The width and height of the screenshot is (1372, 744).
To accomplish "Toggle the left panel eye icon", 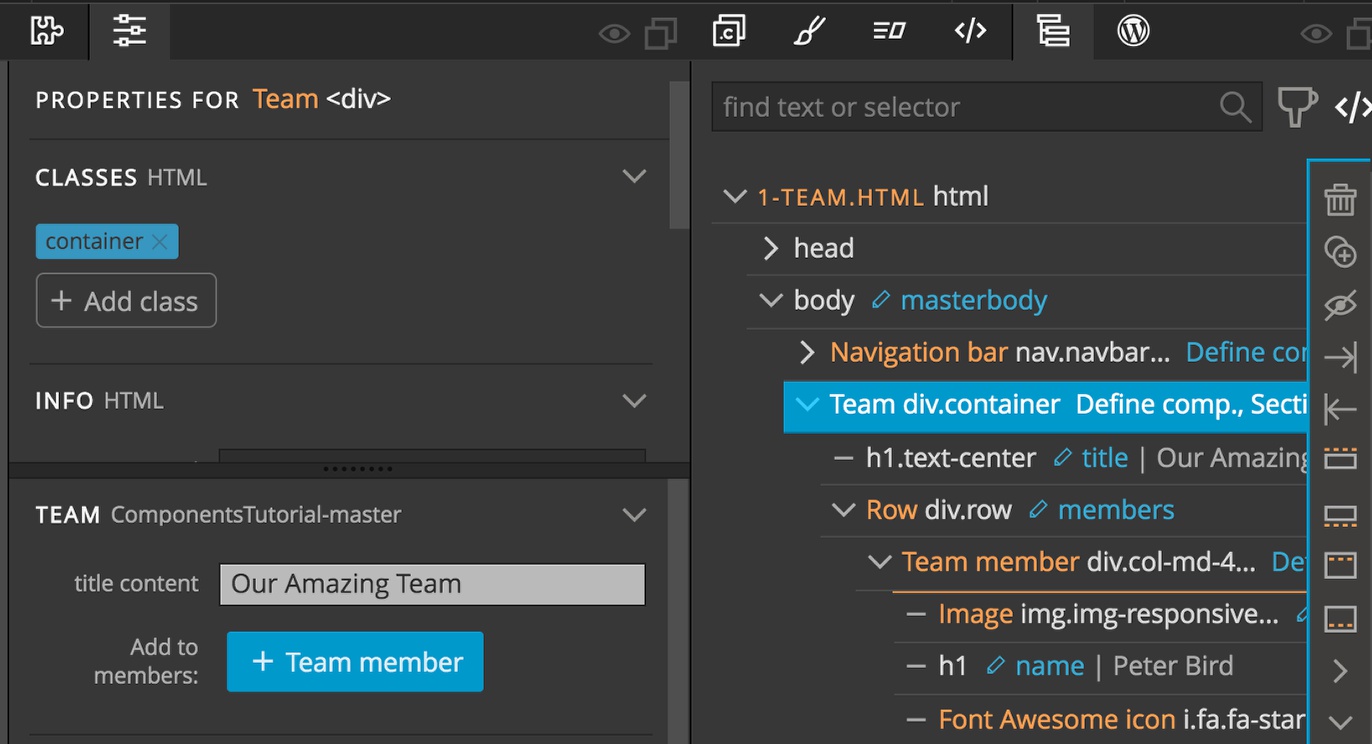I will click(614, 35).
